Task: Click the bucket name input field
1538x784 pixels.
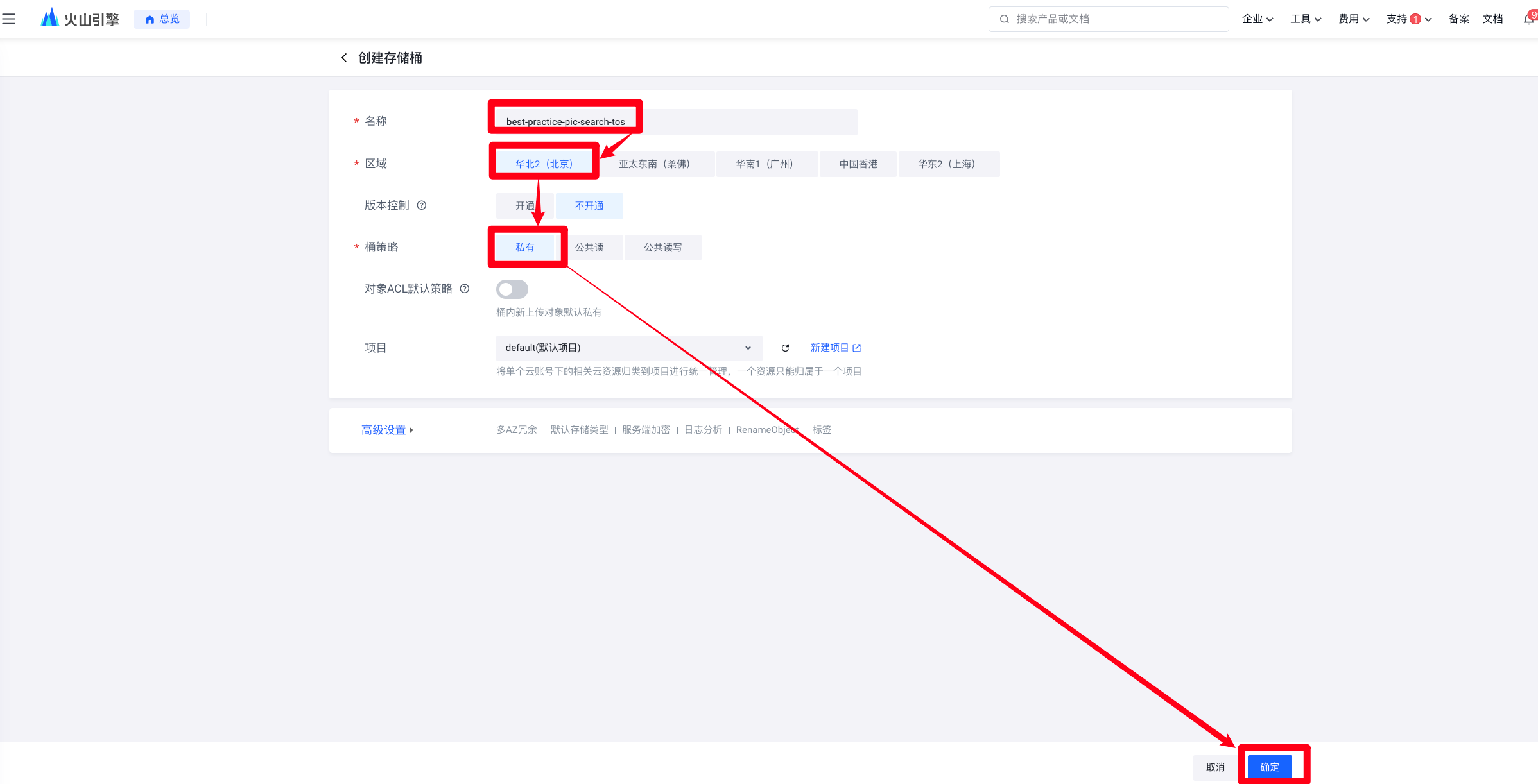Action: [x=677, y=122]
